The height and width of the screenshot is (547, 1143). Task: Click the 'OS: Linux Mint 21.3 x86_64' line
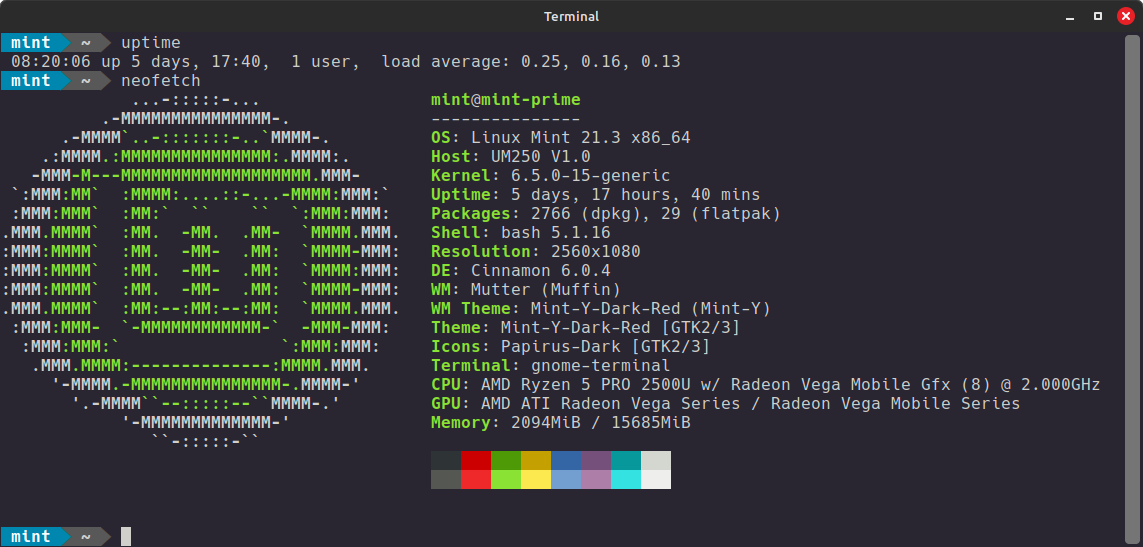tap(561, 137)
